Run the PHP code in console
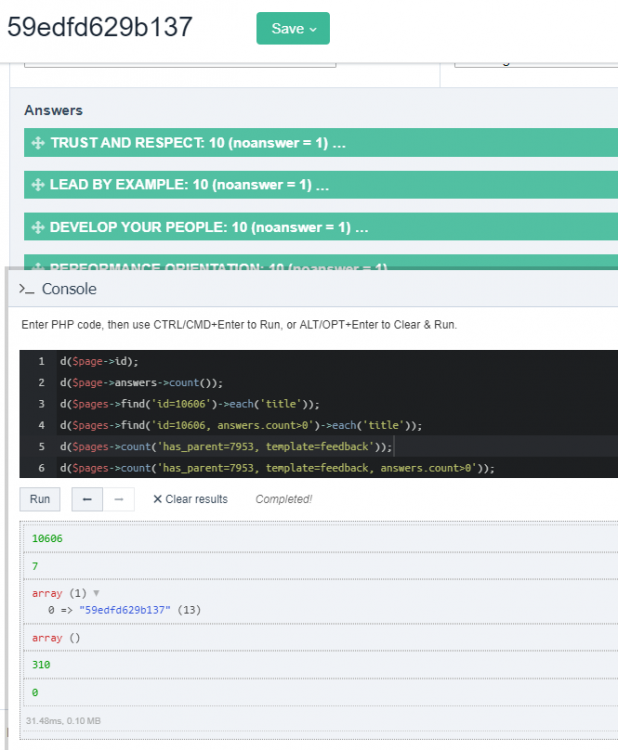The width and height of the screenshot is (618, 750). [x=40, y=499]
